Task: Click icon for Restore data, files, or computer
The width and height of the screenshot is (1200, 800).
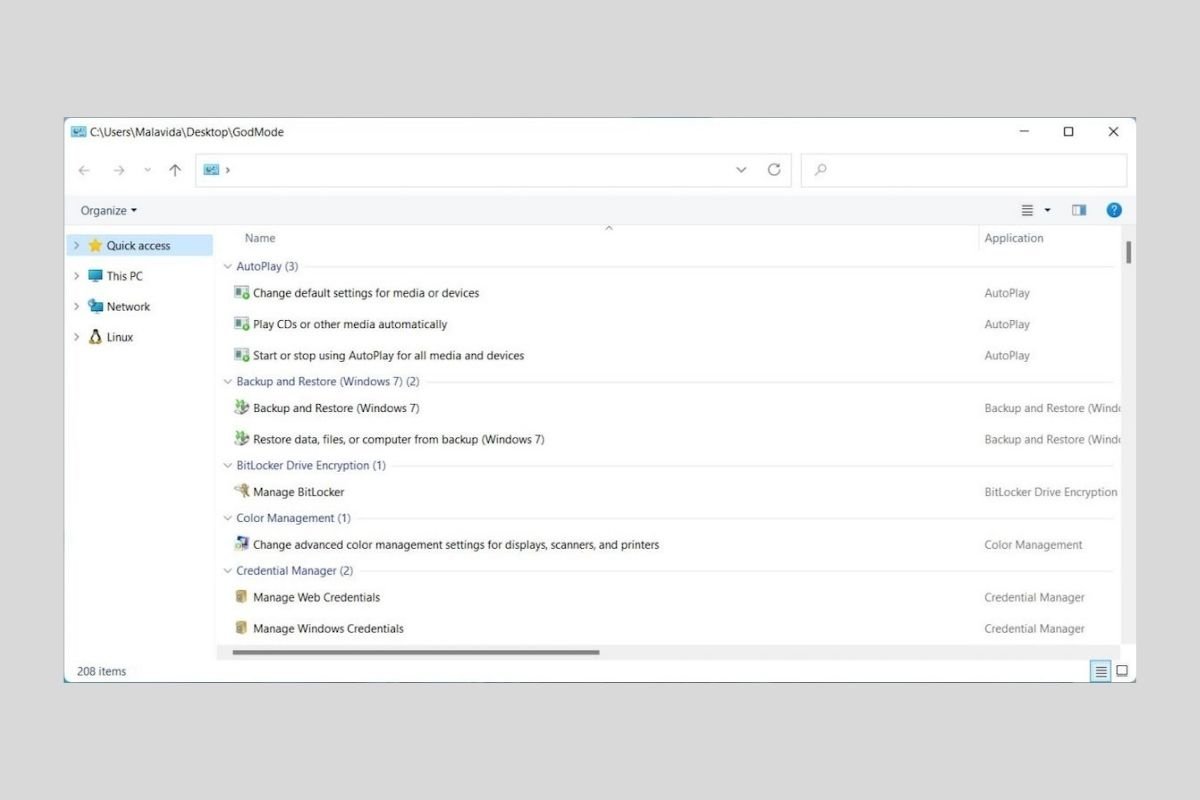Action: [x=241, y=439]
